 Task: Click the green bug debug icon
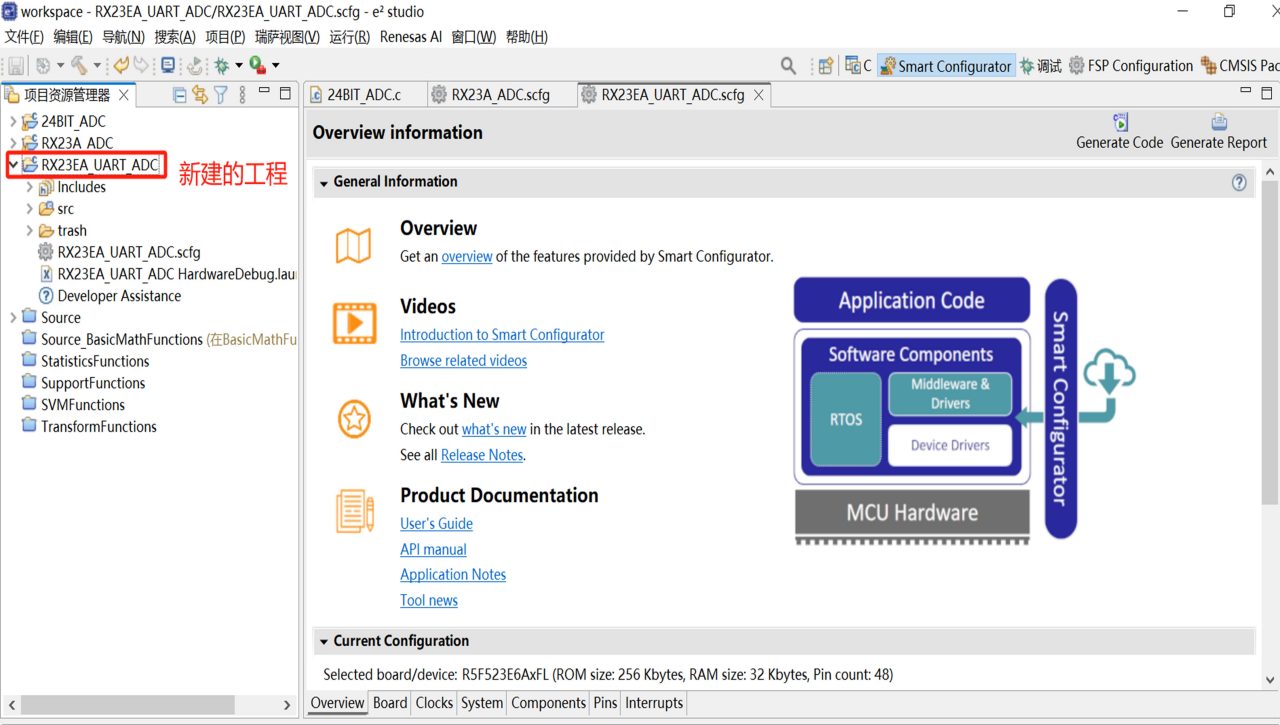221,66
